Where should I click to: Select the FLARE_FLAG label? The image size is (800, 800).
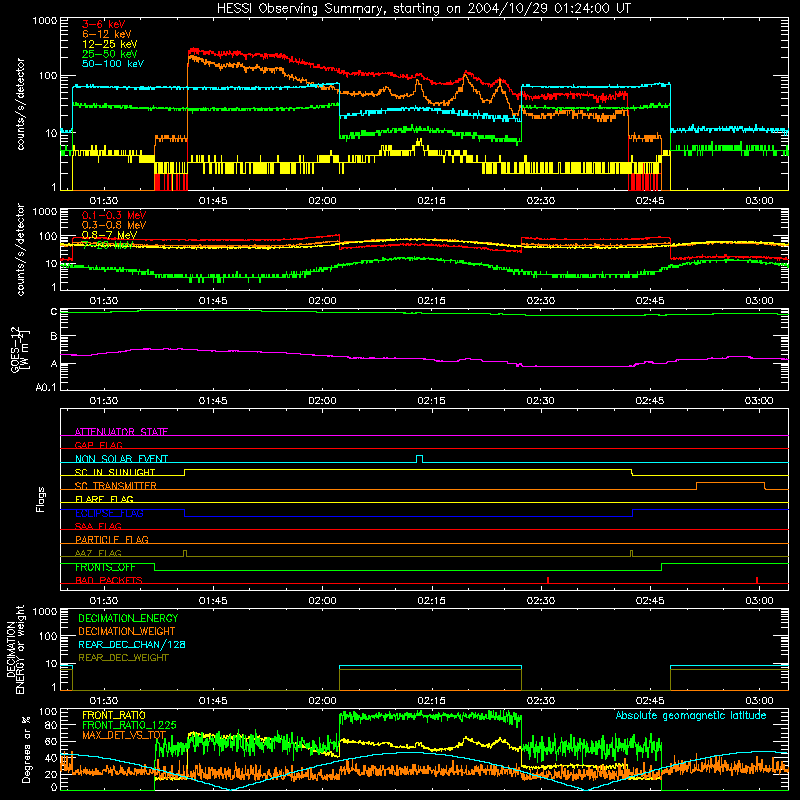tap(104, 499)
